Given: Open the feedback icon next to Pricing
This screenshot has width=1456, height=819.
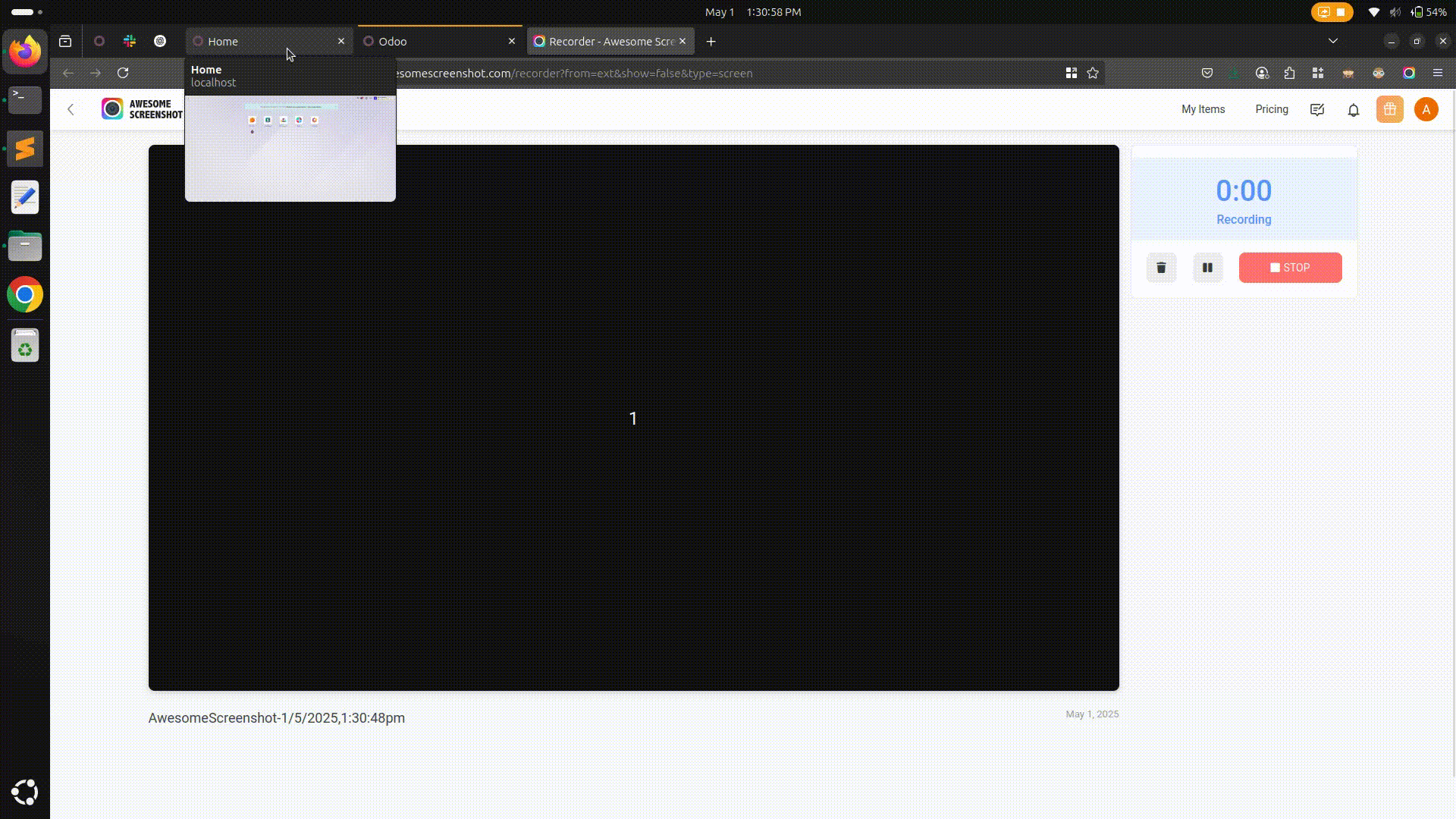Looking at the screenshot, I should tap(1317, 110).
